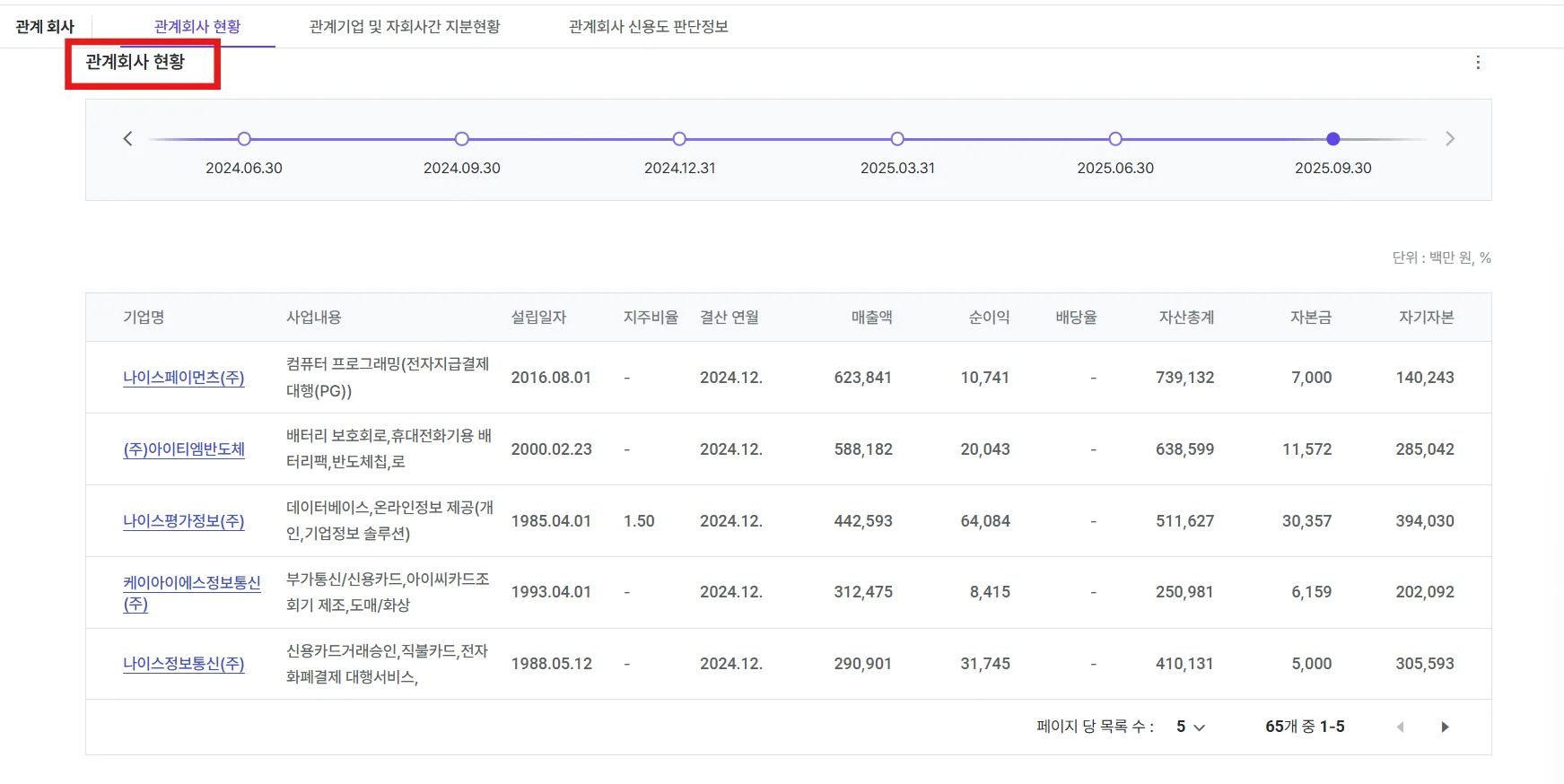Go to next page of table
Screen dimensions: 1564x784
click(1445, 727)
